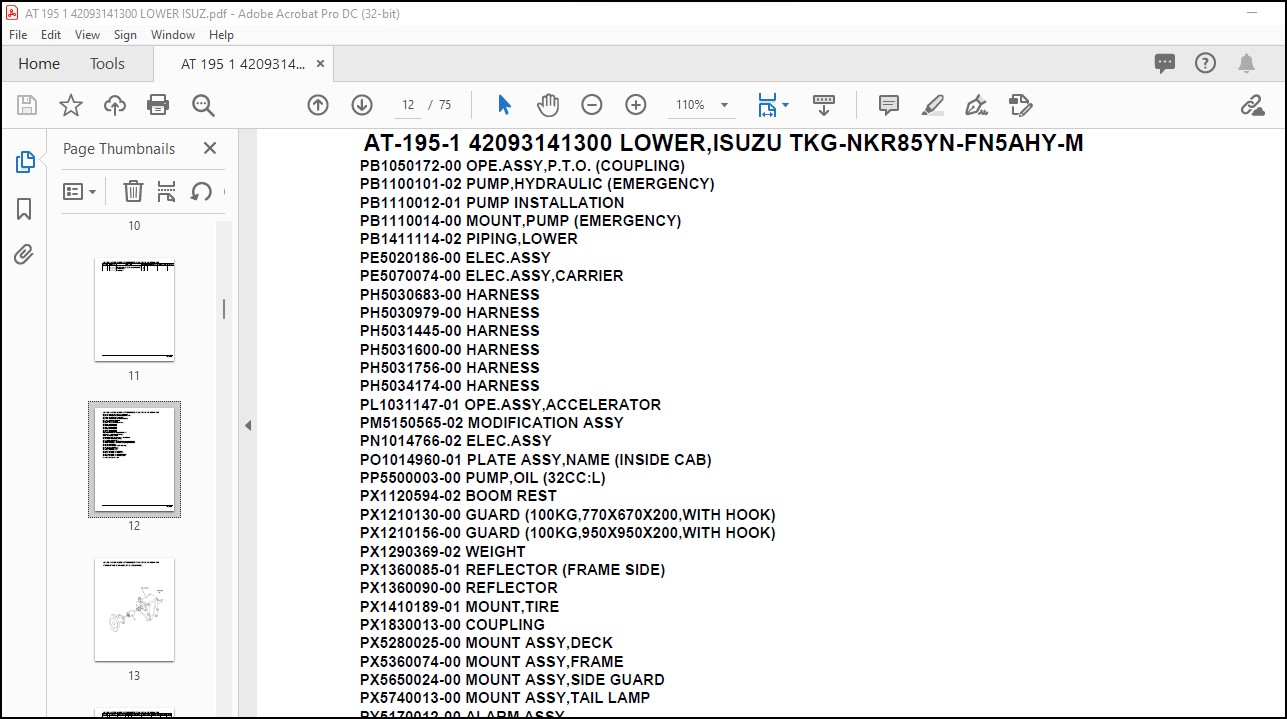Click the line PX1120594-02 BOOM REST
Image resolution: width=1287 pixels, height=719 pixels.
[458, 496]
